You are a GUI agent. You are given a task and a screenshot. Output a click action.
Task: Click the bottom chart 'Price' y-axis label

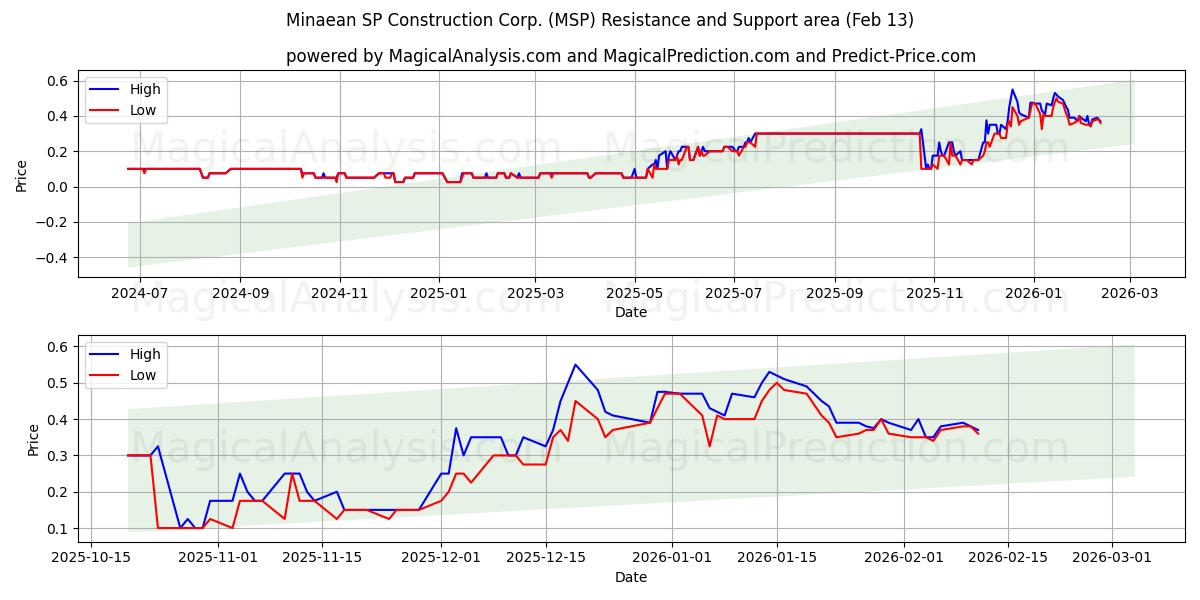pos(34,439)
